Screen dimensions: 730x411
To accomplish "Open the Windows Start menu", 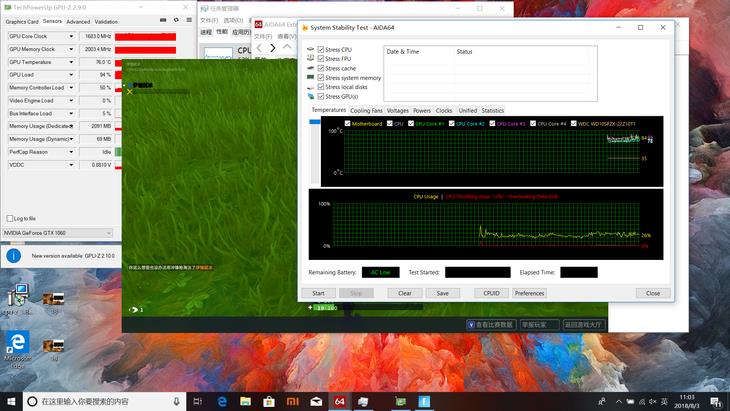I will coord(10,401).
